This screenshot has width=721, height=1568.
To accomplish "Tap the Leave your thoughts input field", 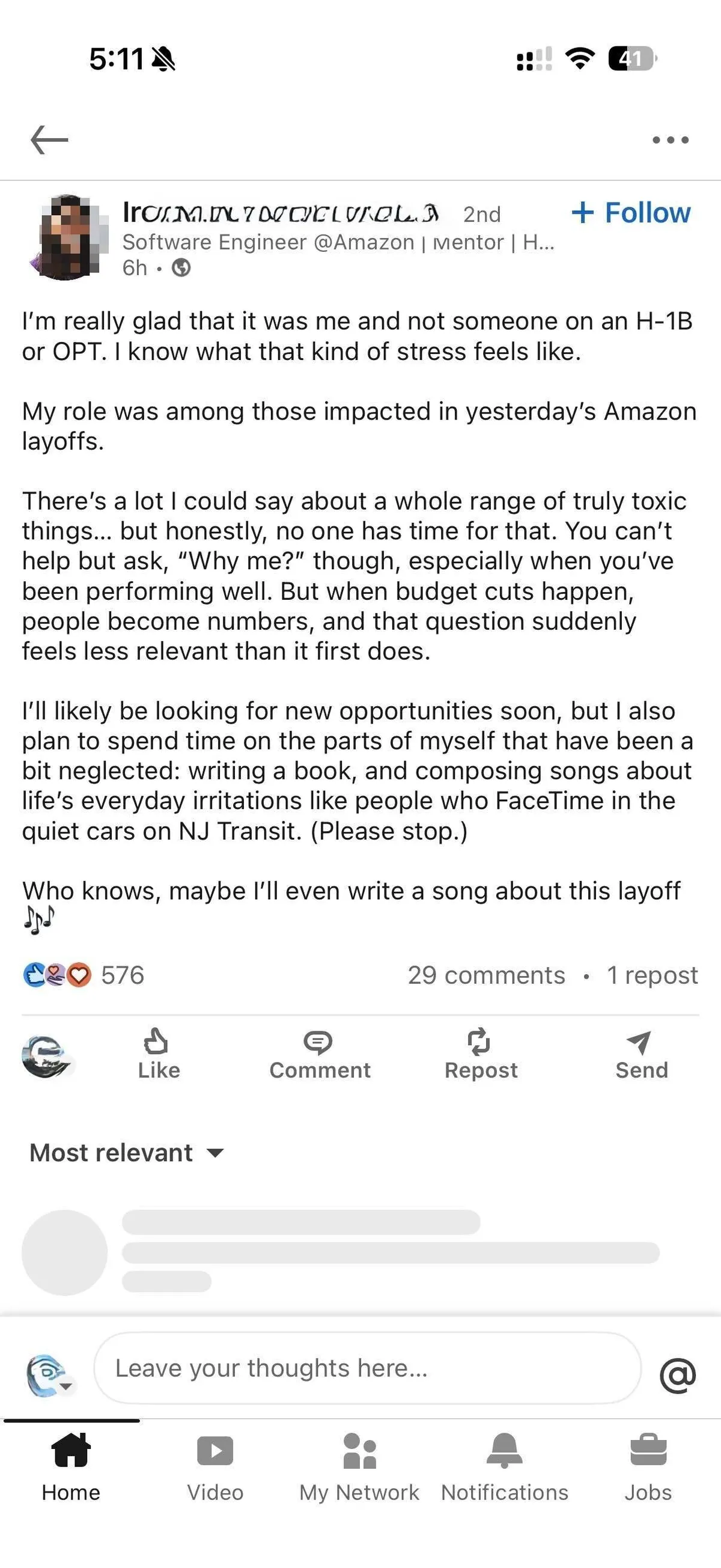I will point(368,1368).
